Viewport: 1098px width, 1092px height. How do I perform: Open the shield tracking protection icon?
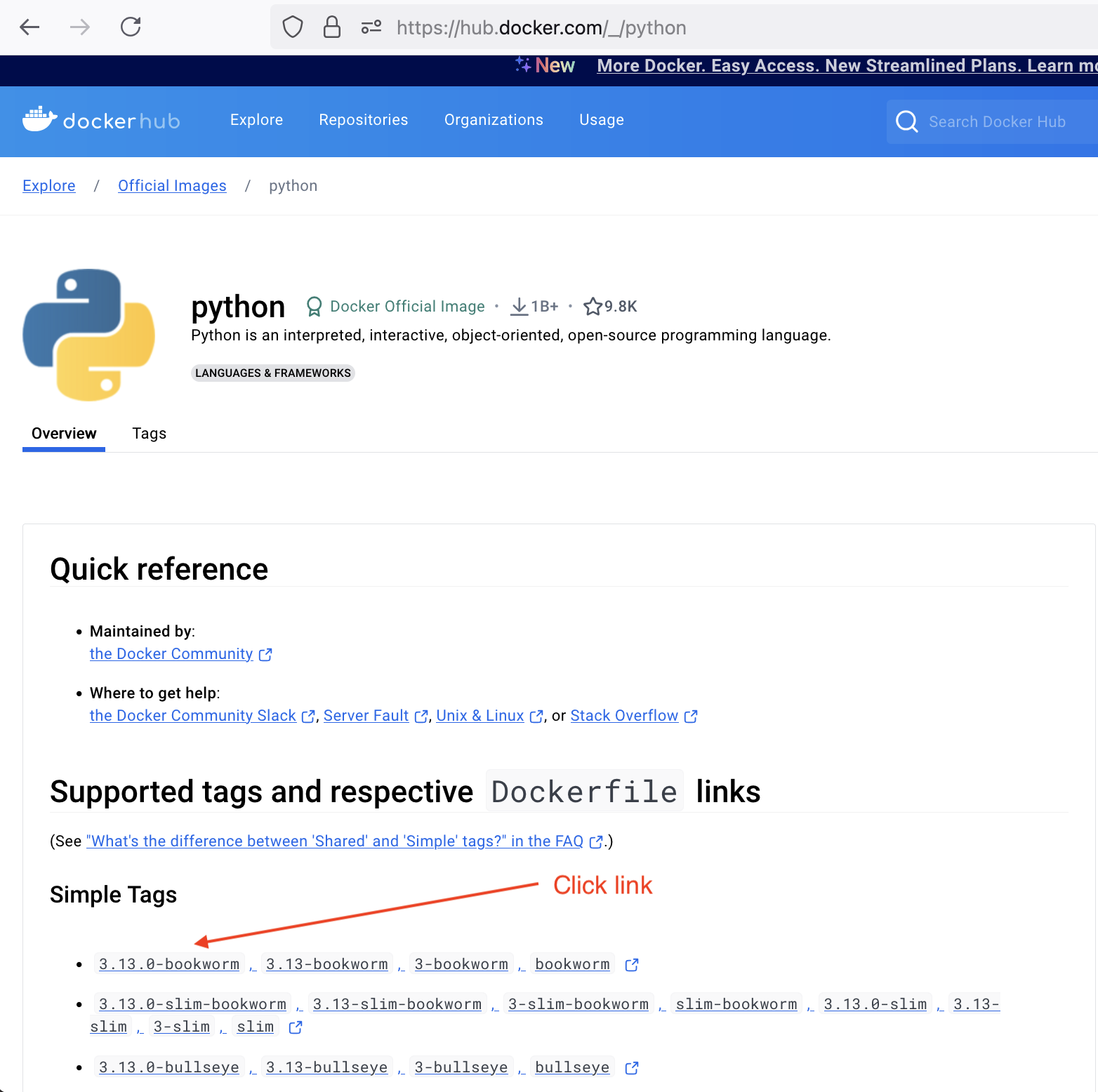pyautogui.click(x=293, y=27)
